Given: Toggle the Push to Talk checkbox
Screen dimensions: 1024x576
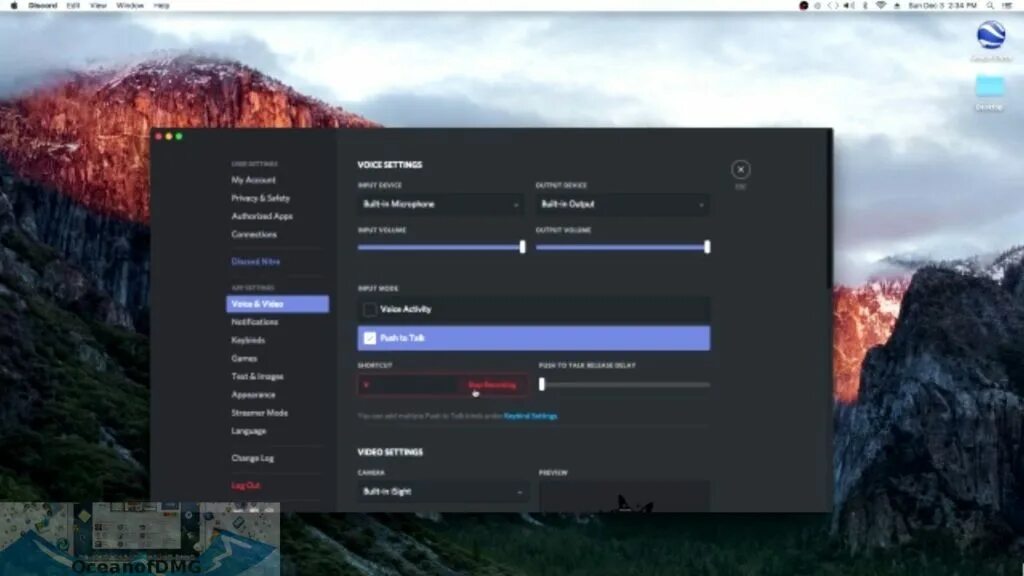Looking at the screenshot, I should pos(370,338).
